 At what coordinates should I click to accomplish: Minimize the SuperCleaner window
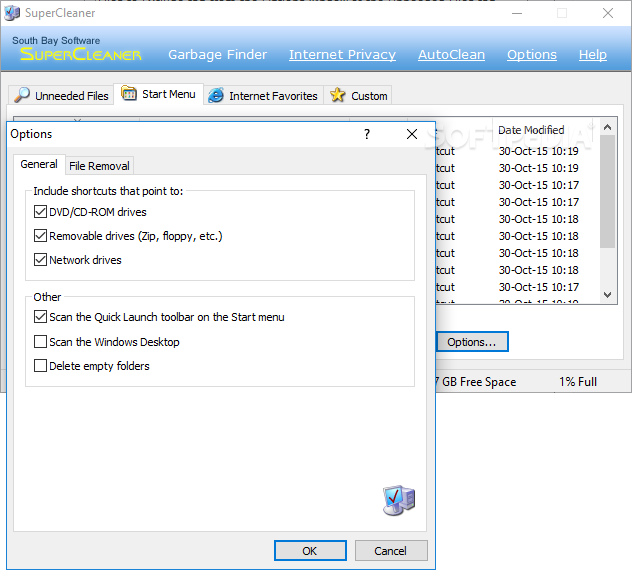coord(517,13)
